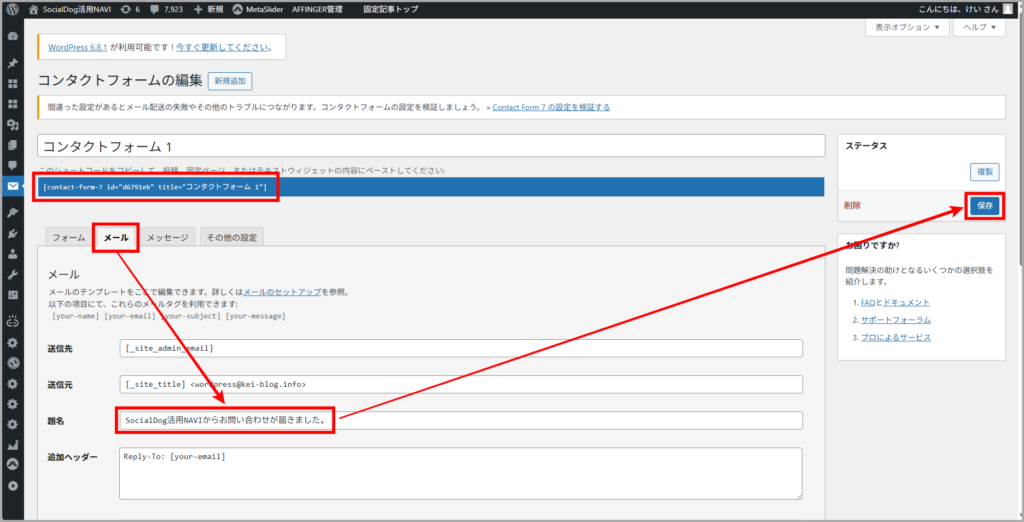
Task: Open the 新規 add-new menu in admin bar
Action: pos(207,9)
